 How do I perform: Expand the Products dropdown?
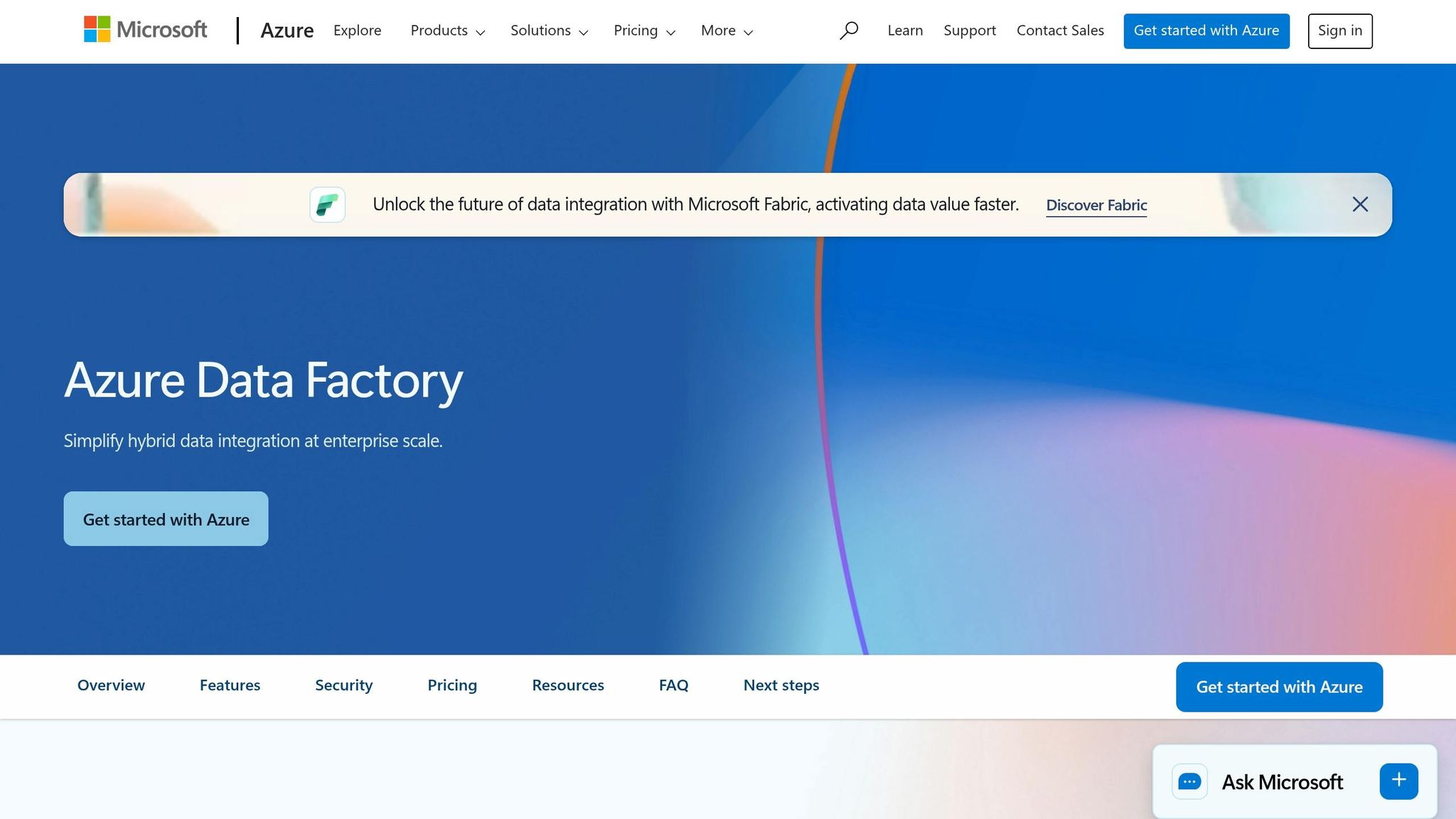[448, 31]
